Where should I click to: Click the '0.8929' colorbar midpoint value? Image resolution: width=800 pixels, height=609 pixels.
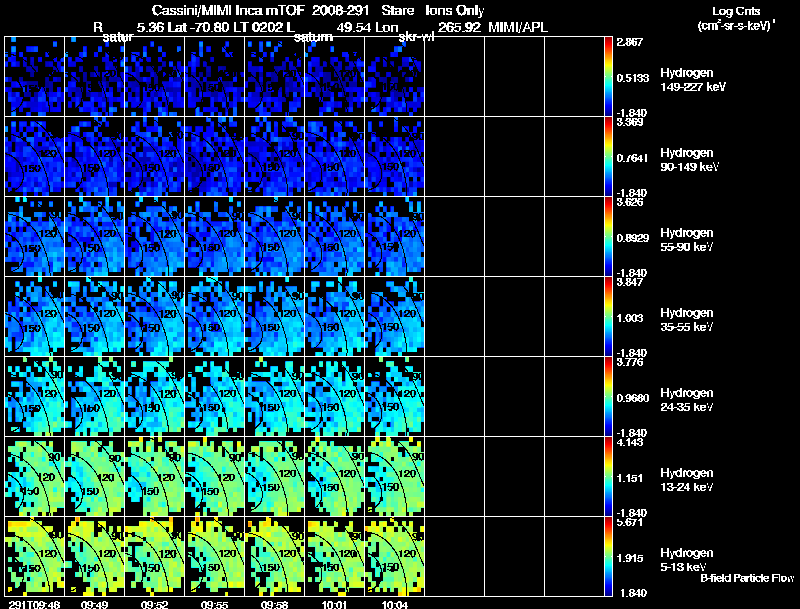[633, 238]
